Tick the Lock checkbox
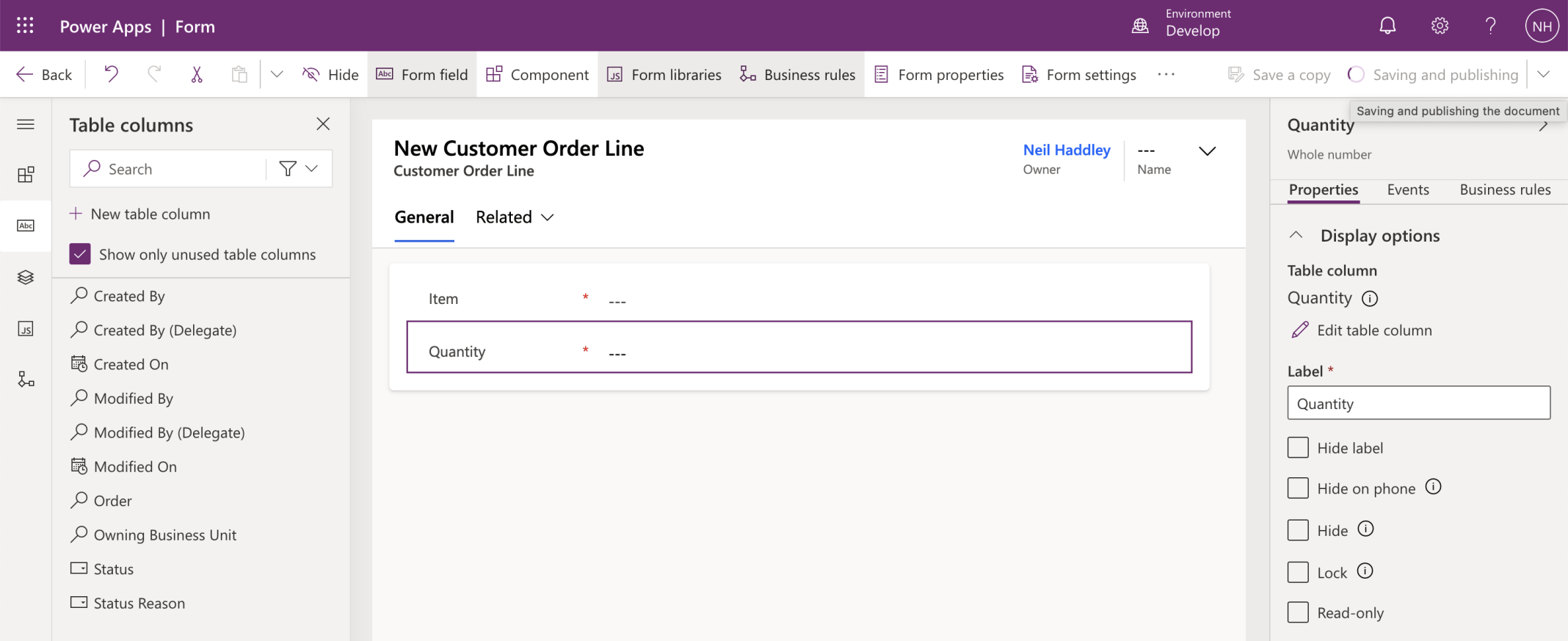 [1298, 572]
